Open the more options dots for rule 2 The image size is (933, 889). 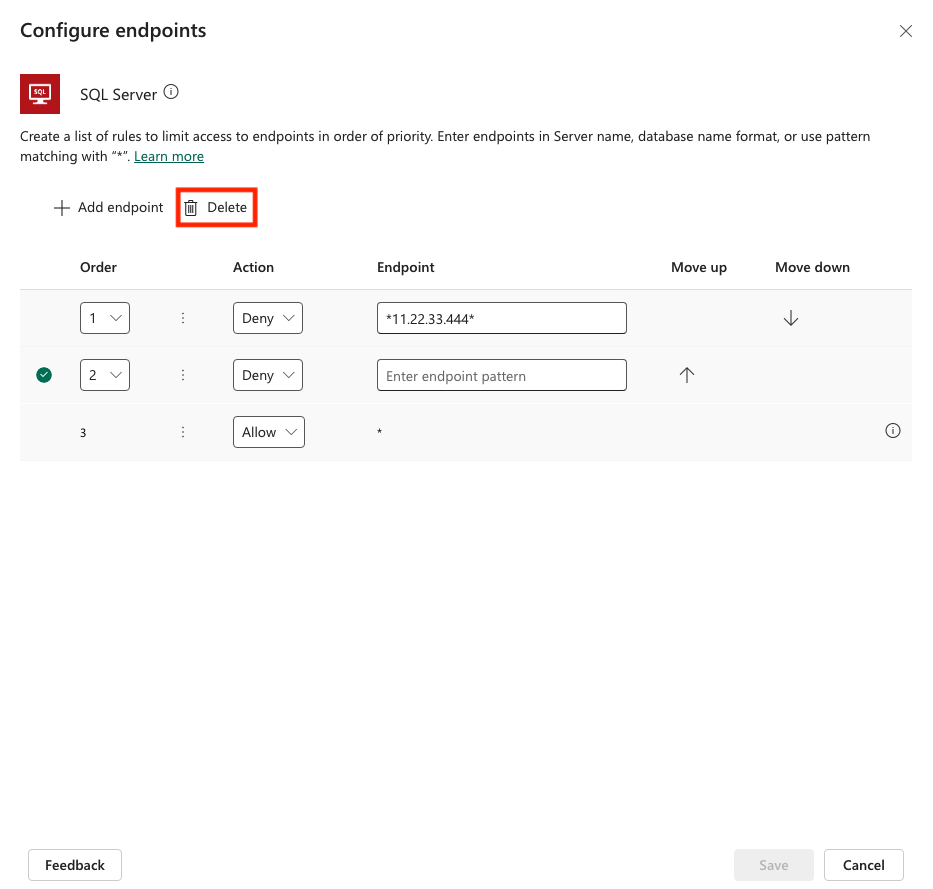tap(183, 375)
